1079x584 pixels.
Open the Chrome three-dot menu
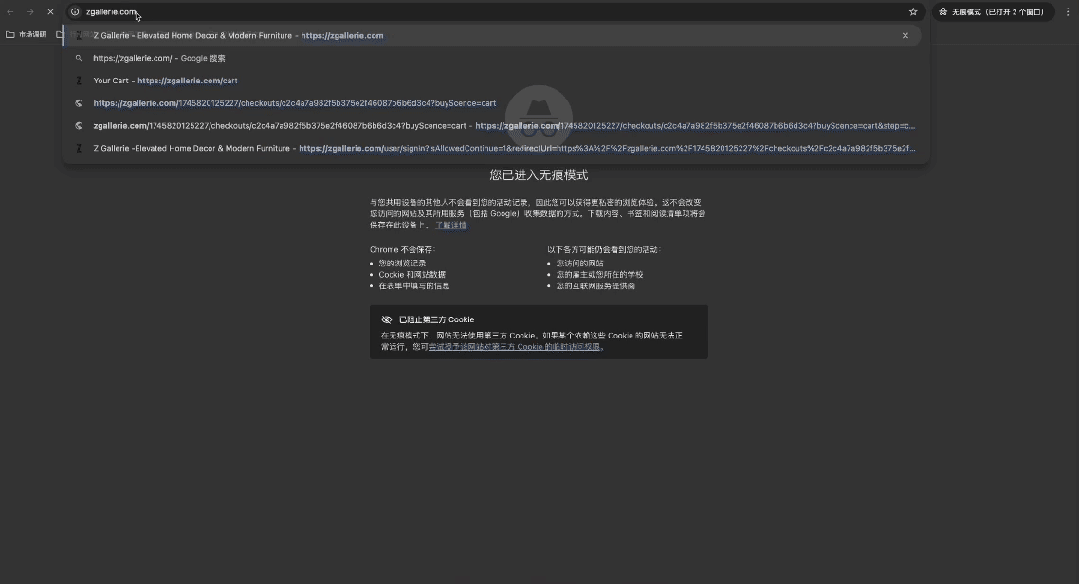1068,12
